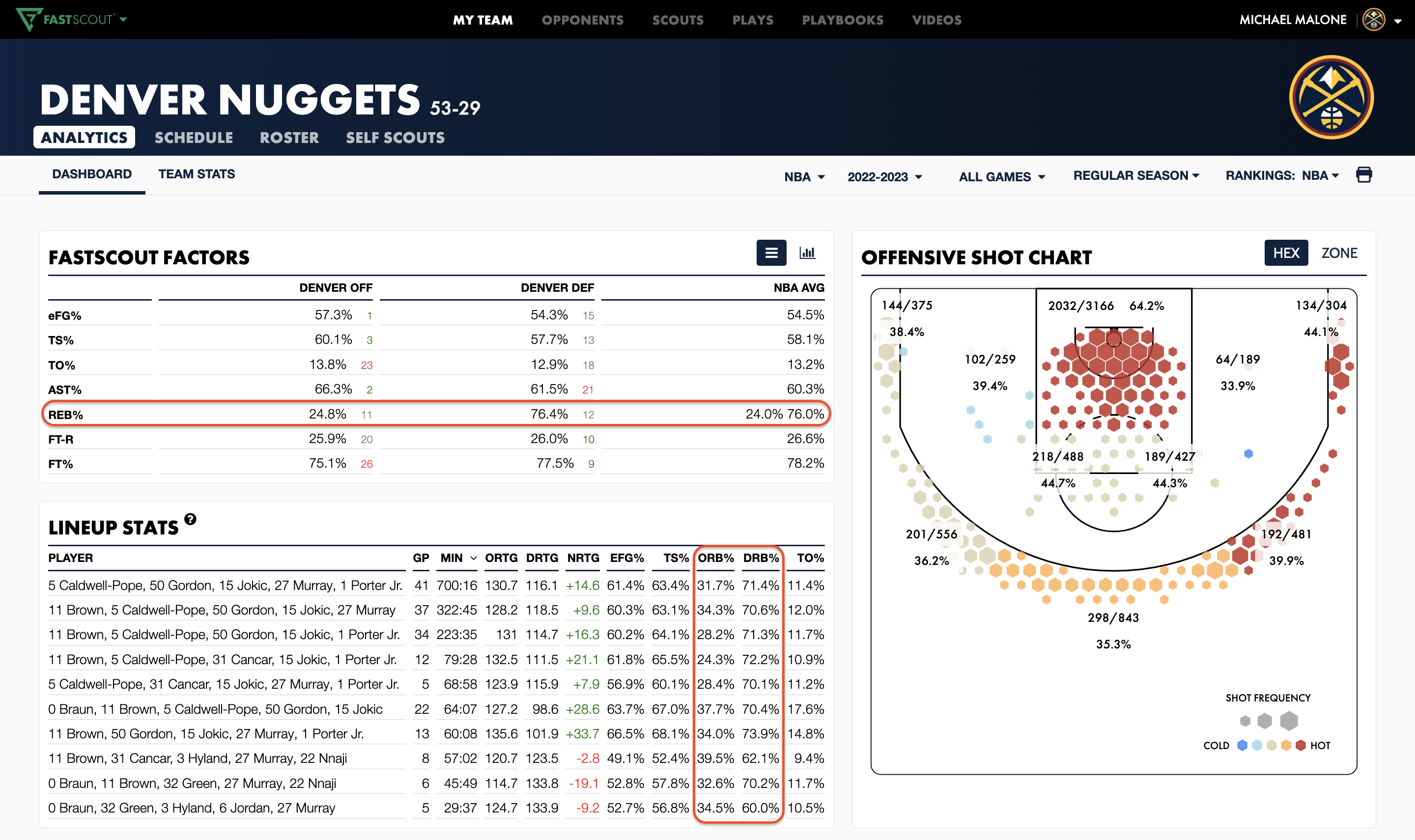Click the DENVER DEF column header

(x=557, y=287)
